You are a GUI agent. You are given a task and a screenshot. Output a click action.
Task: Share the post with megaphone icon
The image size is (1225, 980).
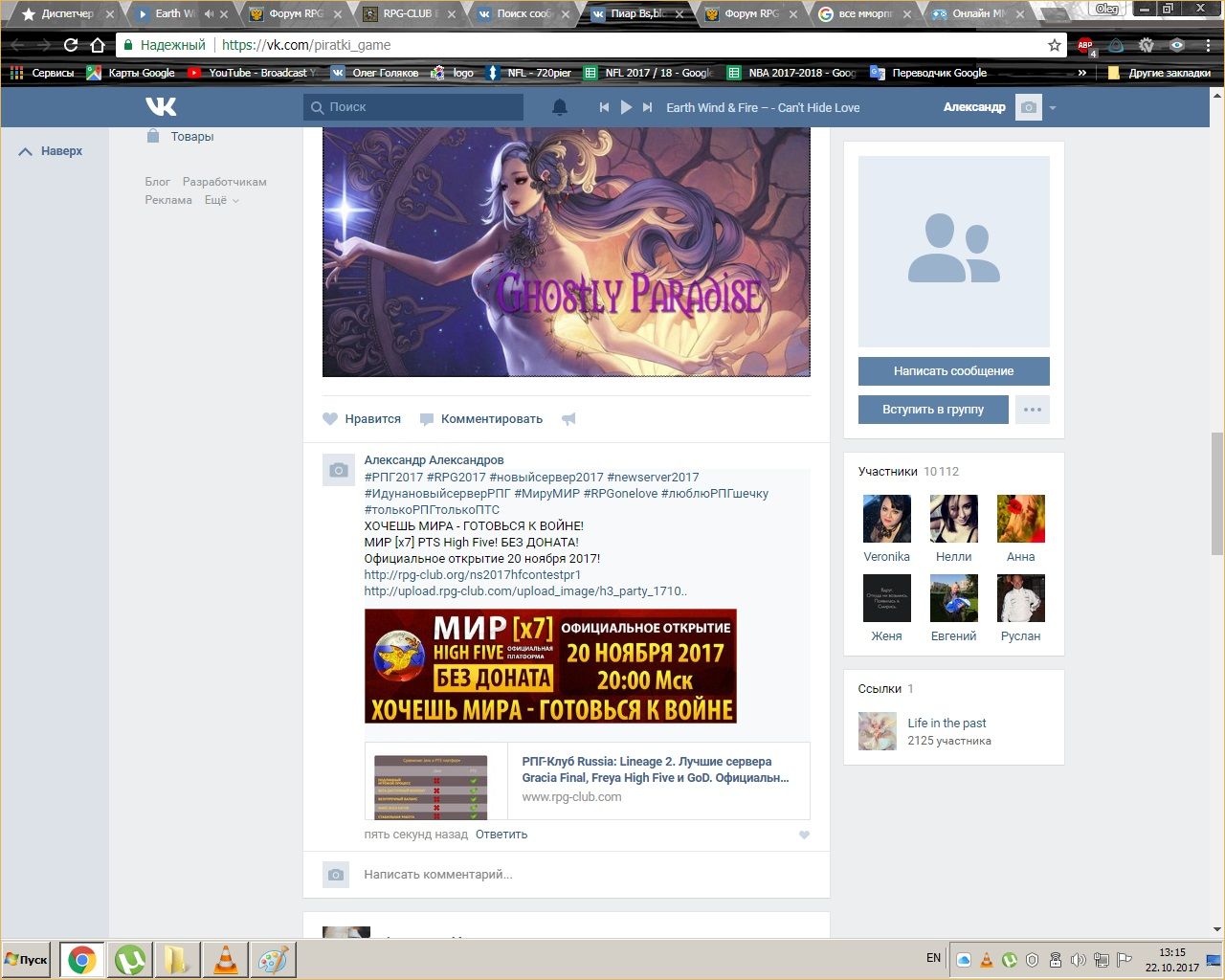[x=568, y=419]
